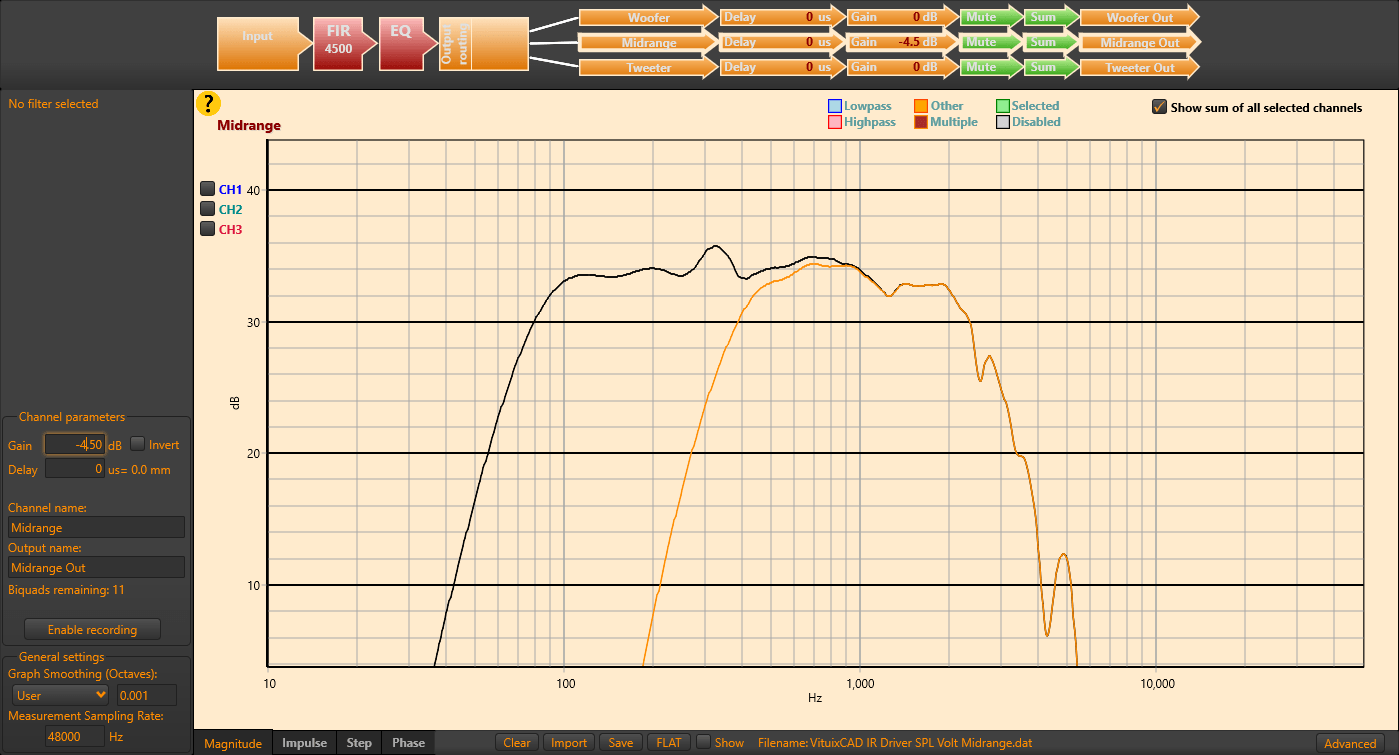This screenshot has width=1399, height=755.
Task: Click 'Biquads remaining: 11' text
Action: click(66, 590)
